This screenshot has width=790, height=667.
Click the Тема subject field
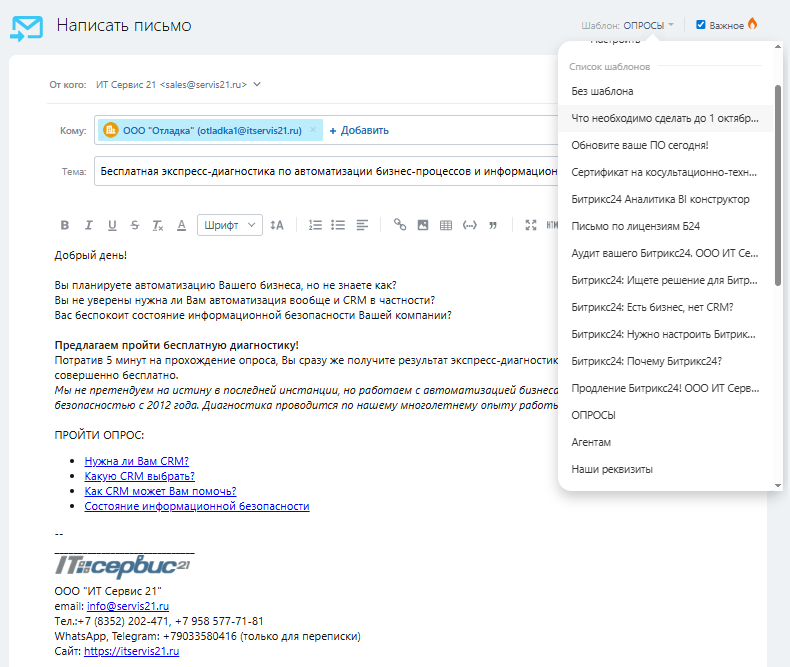coord(326,171)
